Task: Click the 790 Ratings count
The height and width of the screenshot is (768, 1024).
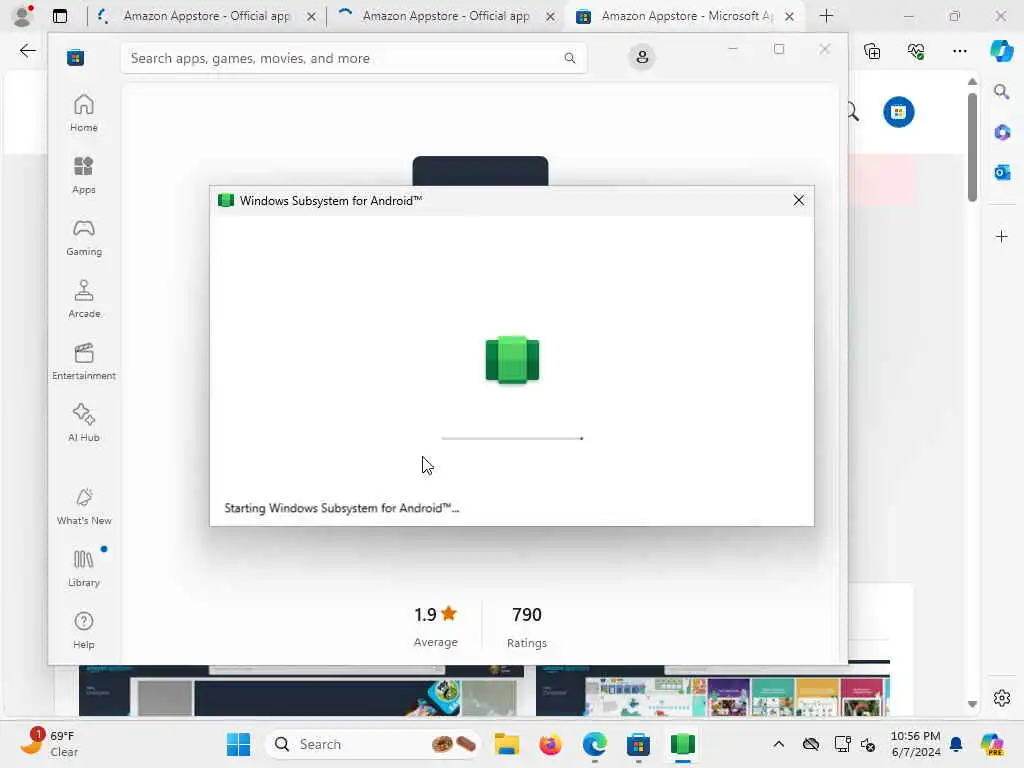Action: (526, 626)
